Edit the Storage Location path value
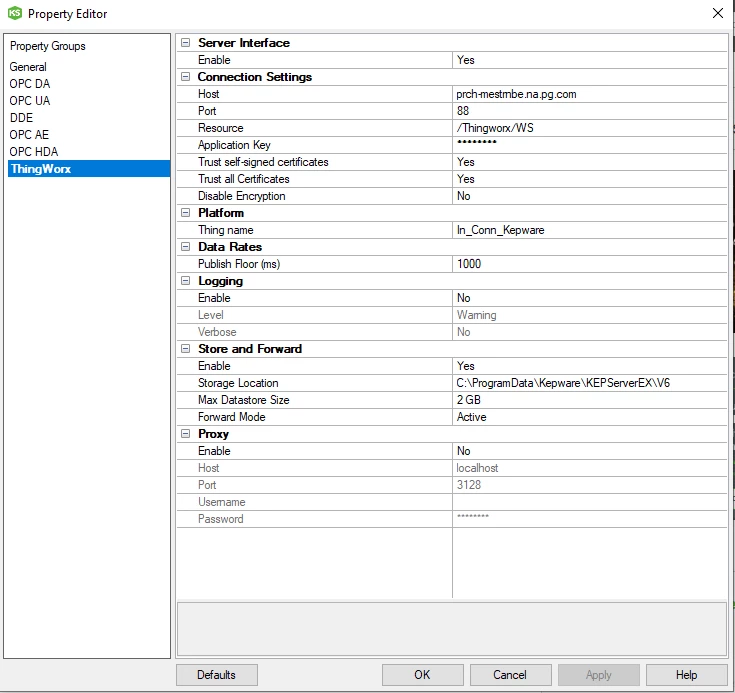Image resolution: width=735 pixels, height=693 pixels. 590,383
